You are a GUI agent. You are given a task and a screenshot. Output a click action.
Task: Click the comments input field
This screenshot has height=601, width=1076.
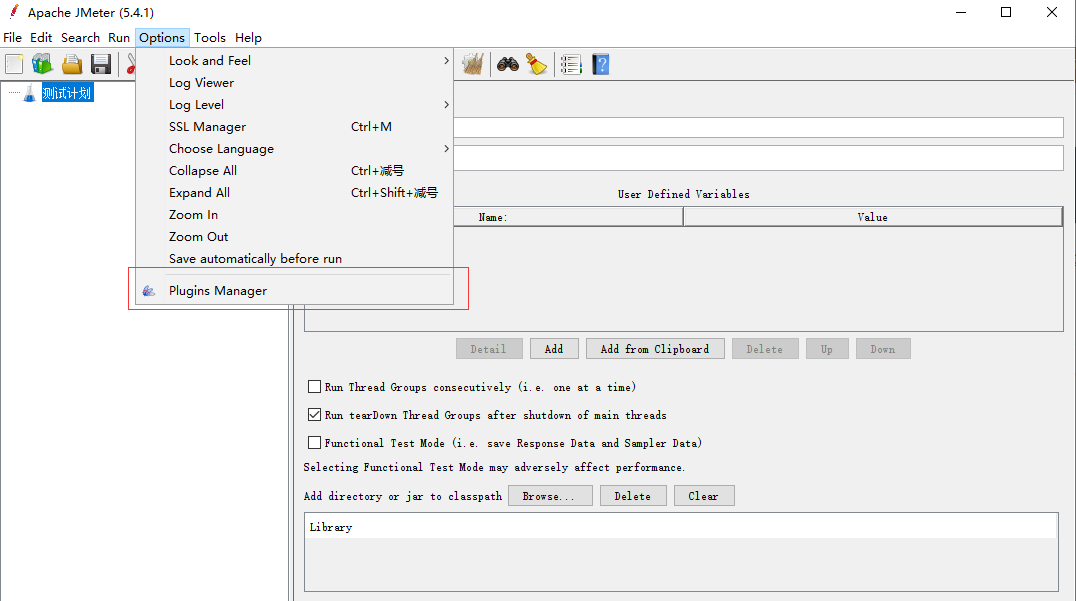click(758, 158)
